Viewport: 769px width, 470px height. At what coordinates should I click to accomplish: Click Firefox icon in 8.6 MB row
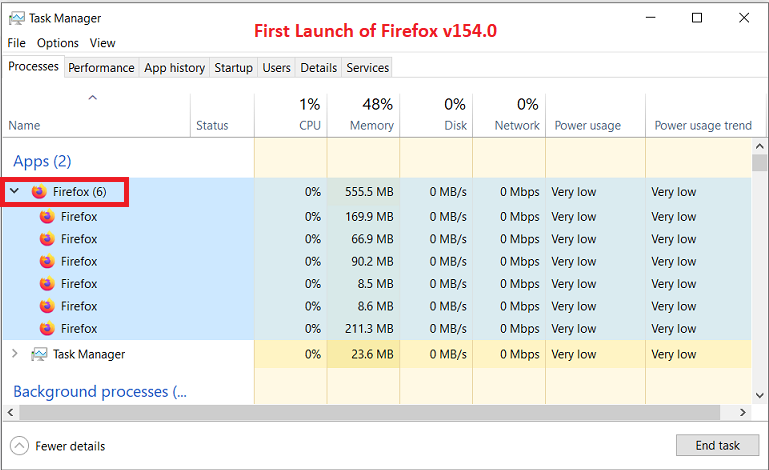coord(47,306)
